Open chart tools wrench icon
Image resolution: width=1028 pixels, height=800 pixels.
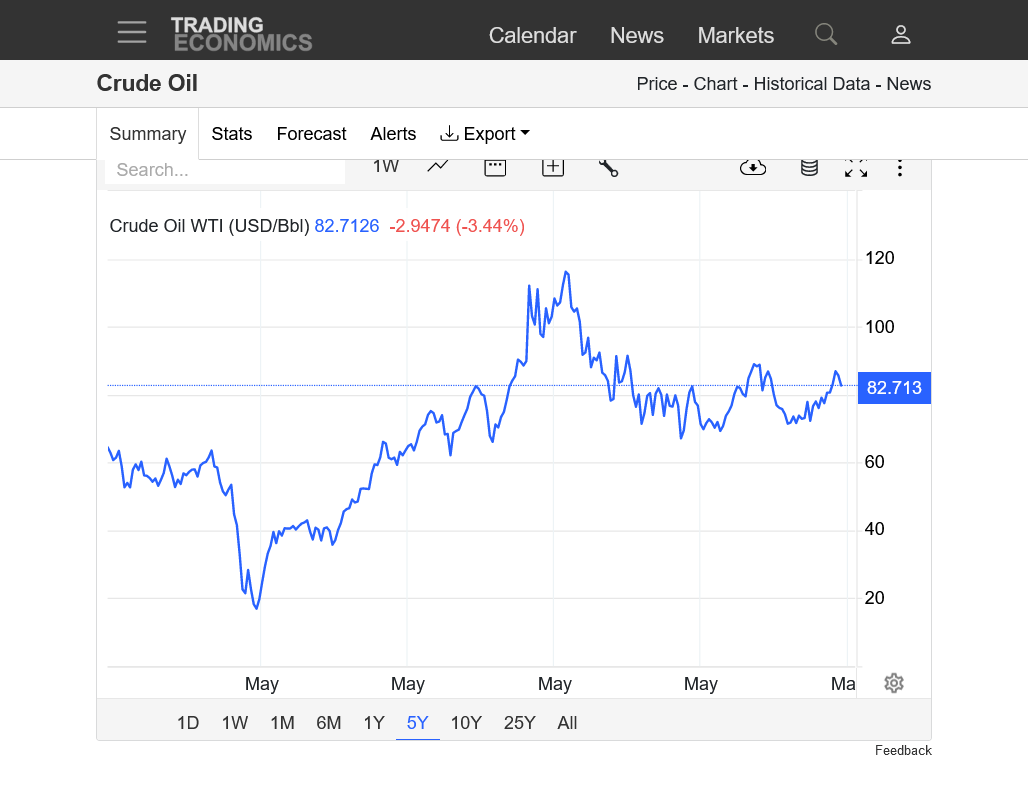608,168
